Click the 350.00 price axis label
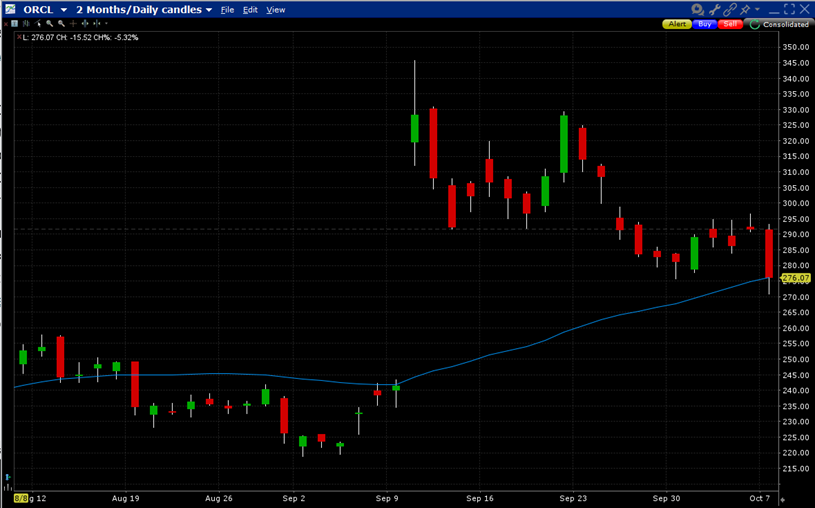Viewport: 815px width, 508px height. tap(796, 47)
